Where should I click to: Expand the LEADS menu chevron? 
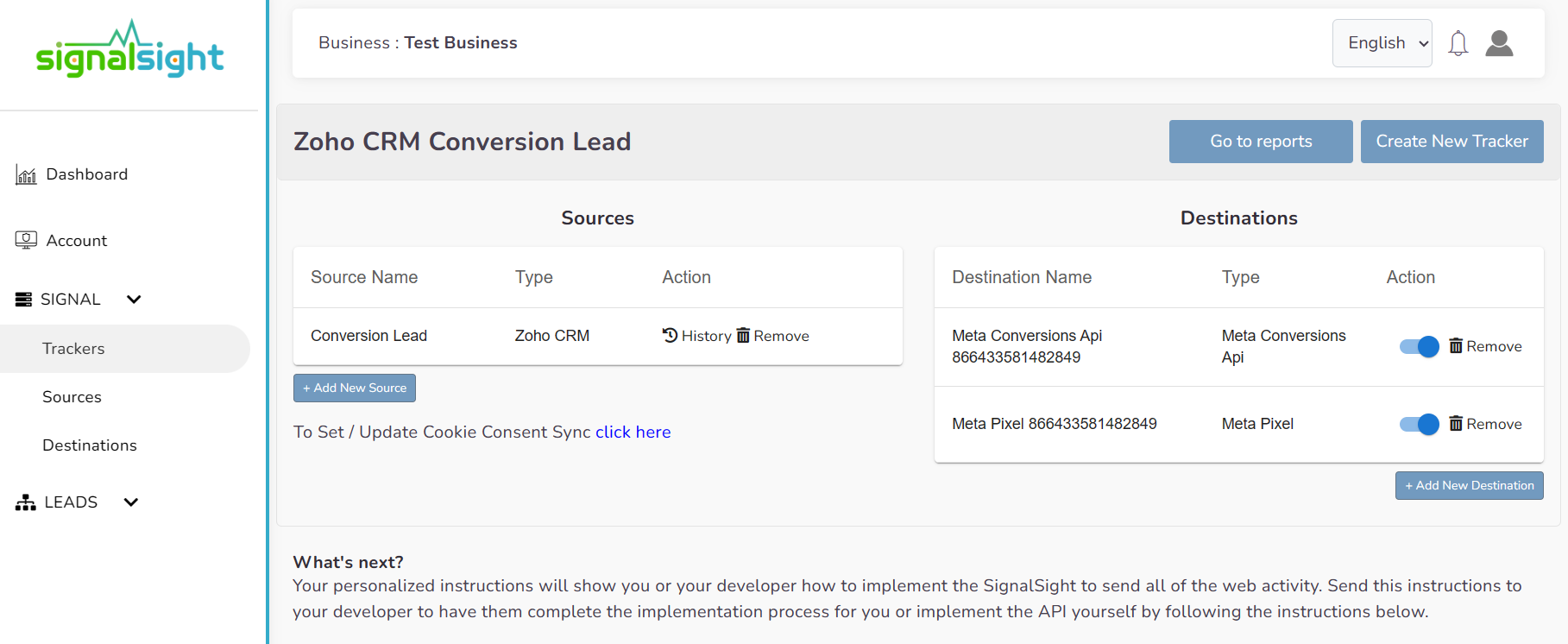tap(131, 502)
